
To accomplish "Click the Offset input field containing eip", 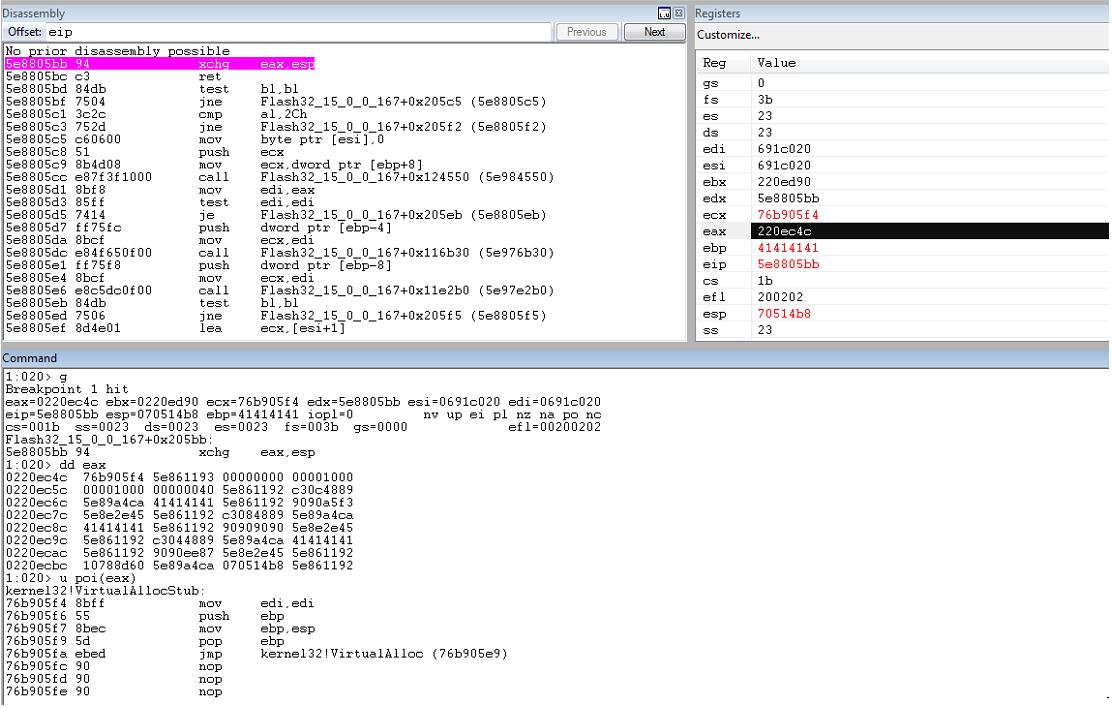I will click(299, 32).
